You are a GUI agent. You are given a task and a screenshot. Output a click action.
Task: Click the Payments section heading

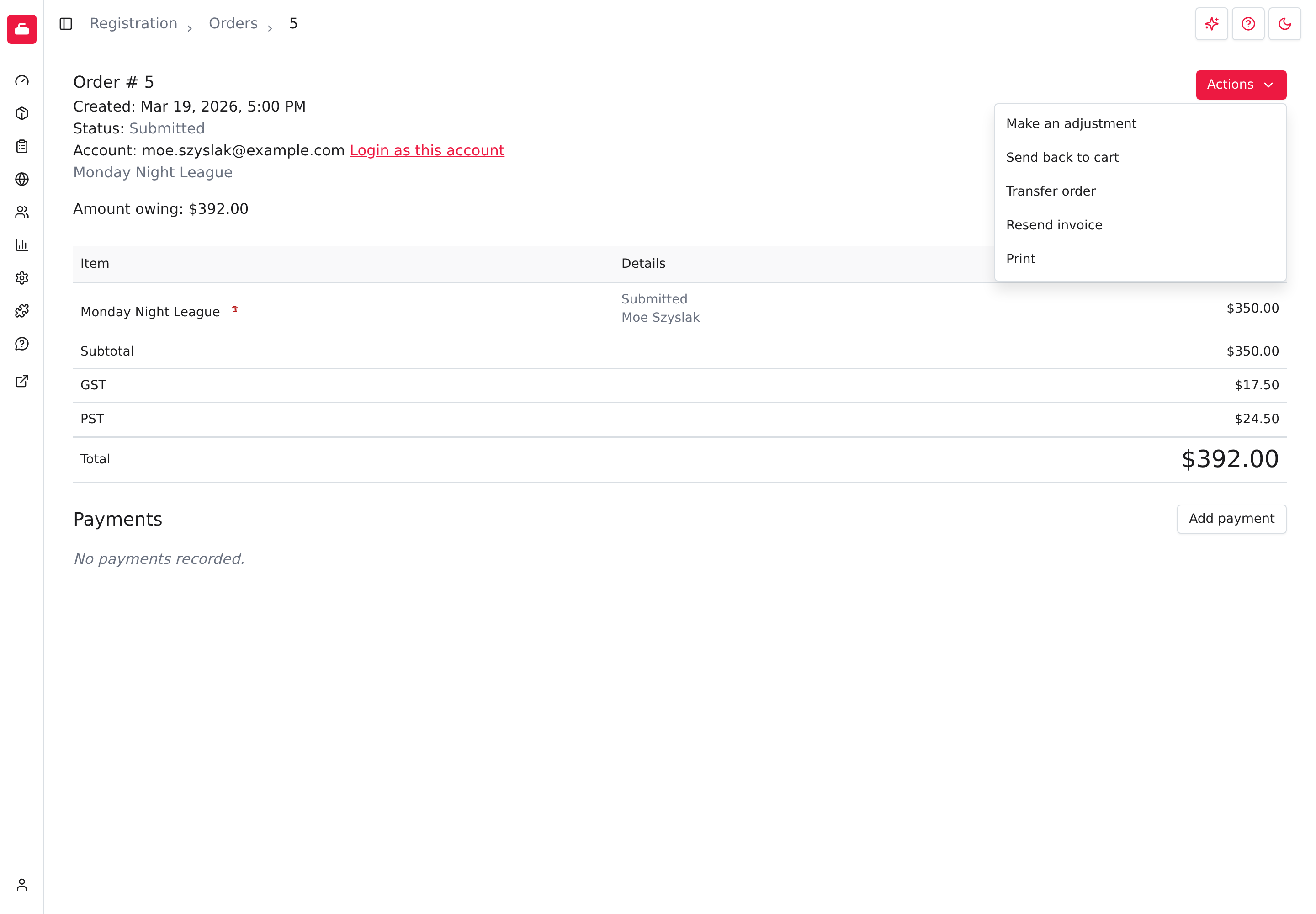117,520
